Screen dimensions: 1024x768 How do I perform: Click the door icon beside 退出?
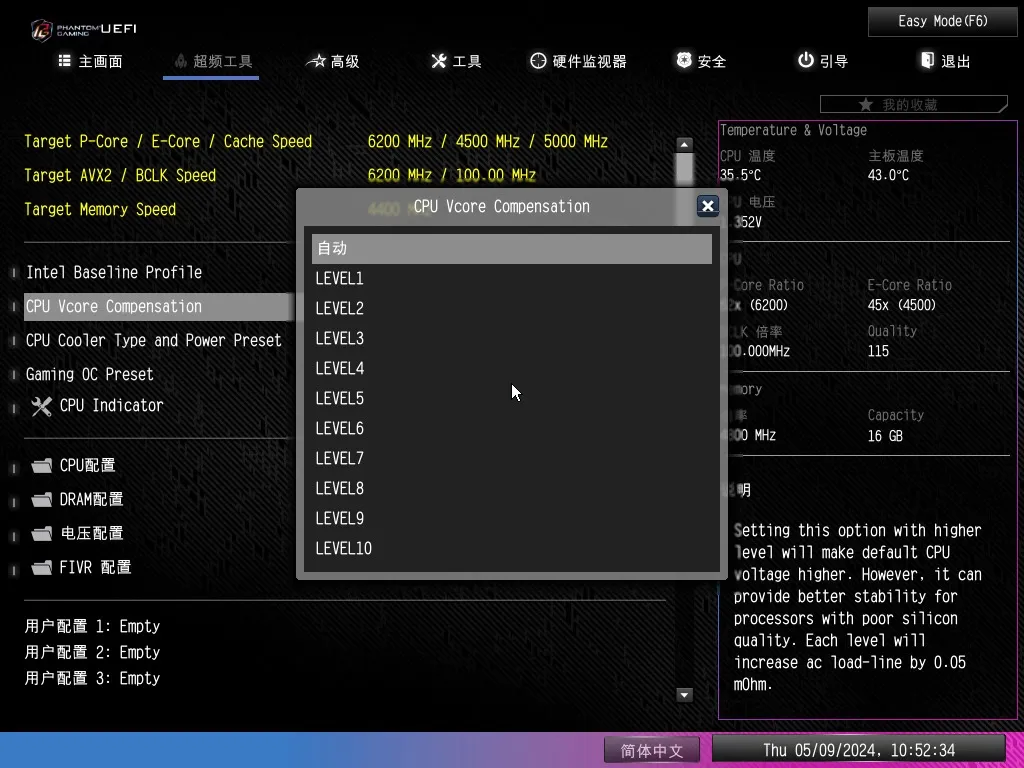coord(927,60)
